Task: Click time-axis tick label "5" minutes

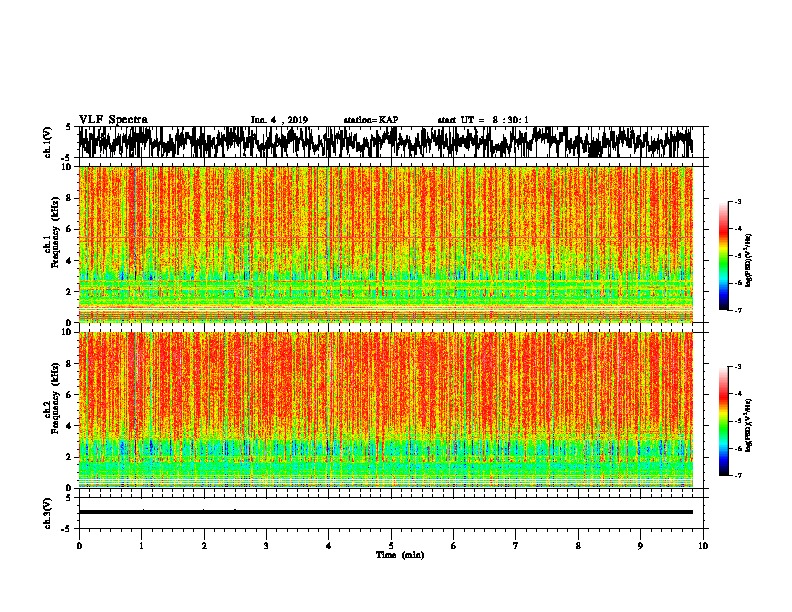Action: click(391, 546)
